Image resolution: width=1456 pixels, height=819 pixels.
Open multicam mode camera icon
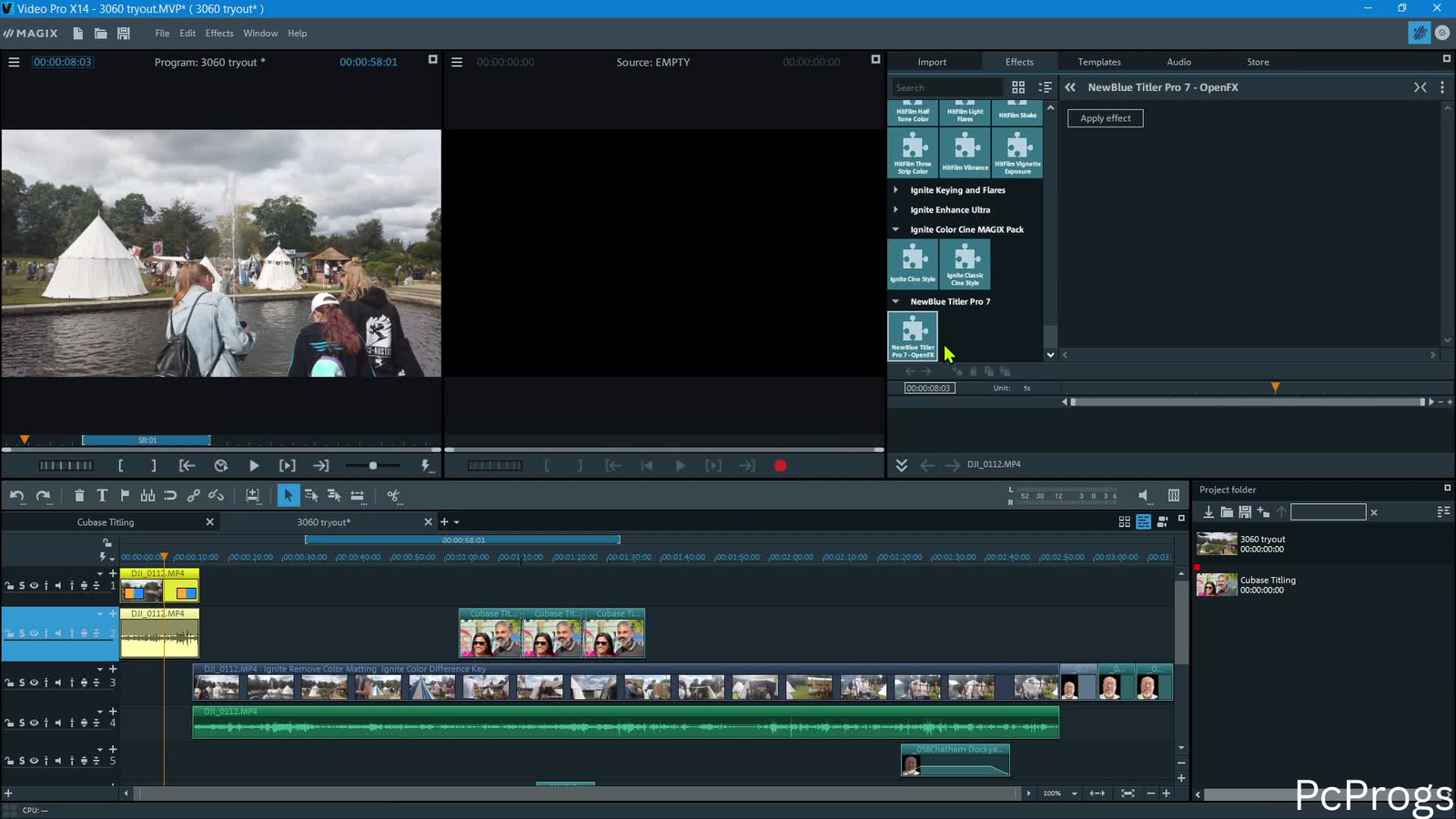[1162, 521]
